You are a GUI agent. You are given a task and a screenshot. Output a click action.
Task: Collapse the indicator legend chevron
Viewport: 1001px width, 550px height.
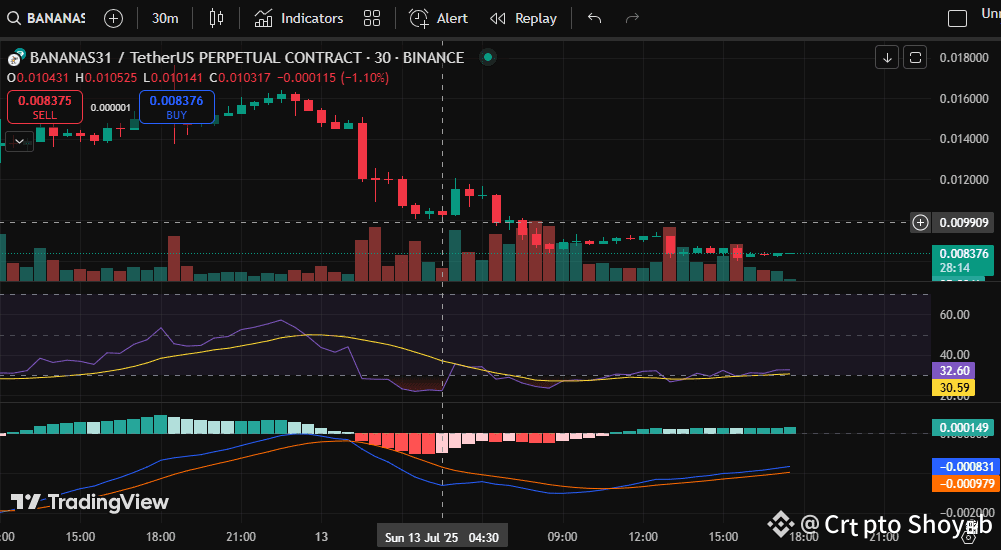click(x=20, y=141)
